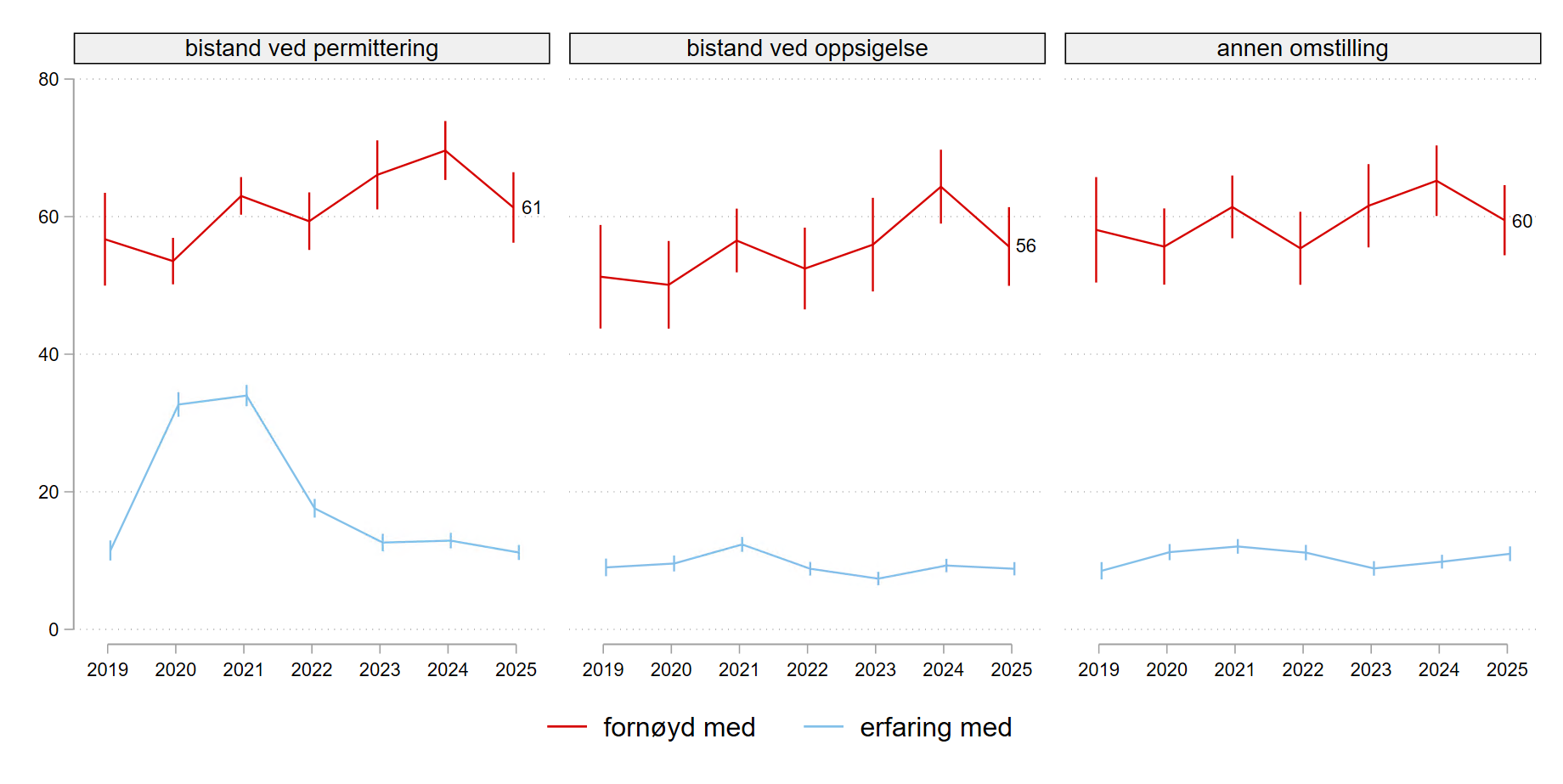Click the blue line's 2021 peak in permittering
Screen dimensions: 1563x784
pos(246,396)
